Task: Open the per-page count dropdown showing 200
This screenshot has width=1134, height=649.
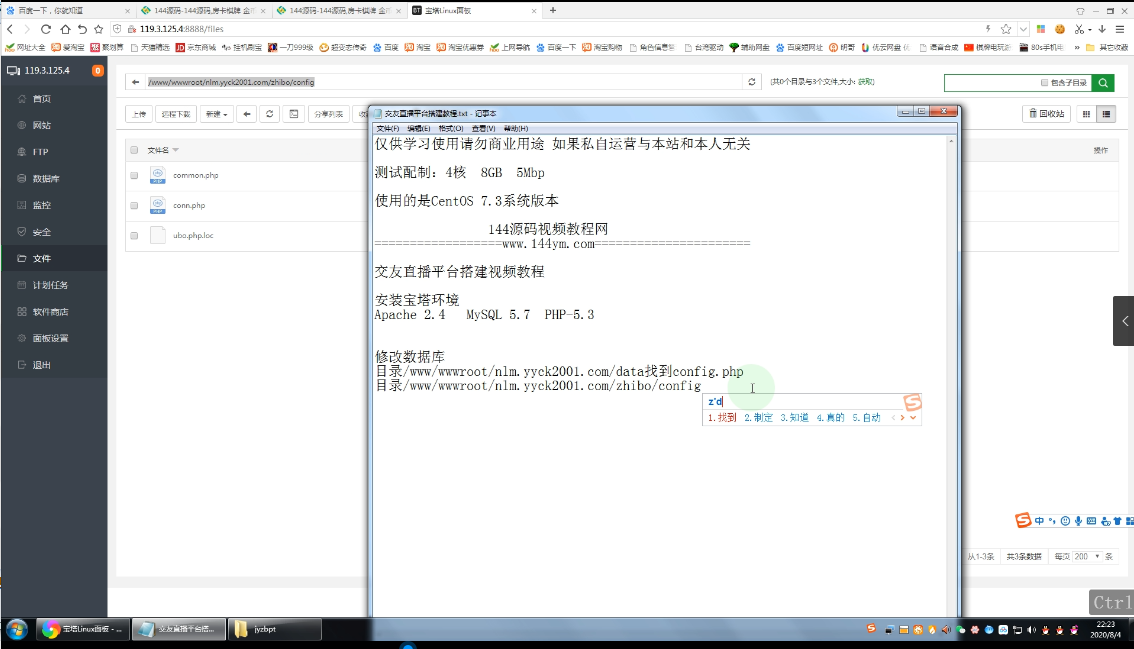Action: point(1087,556)
